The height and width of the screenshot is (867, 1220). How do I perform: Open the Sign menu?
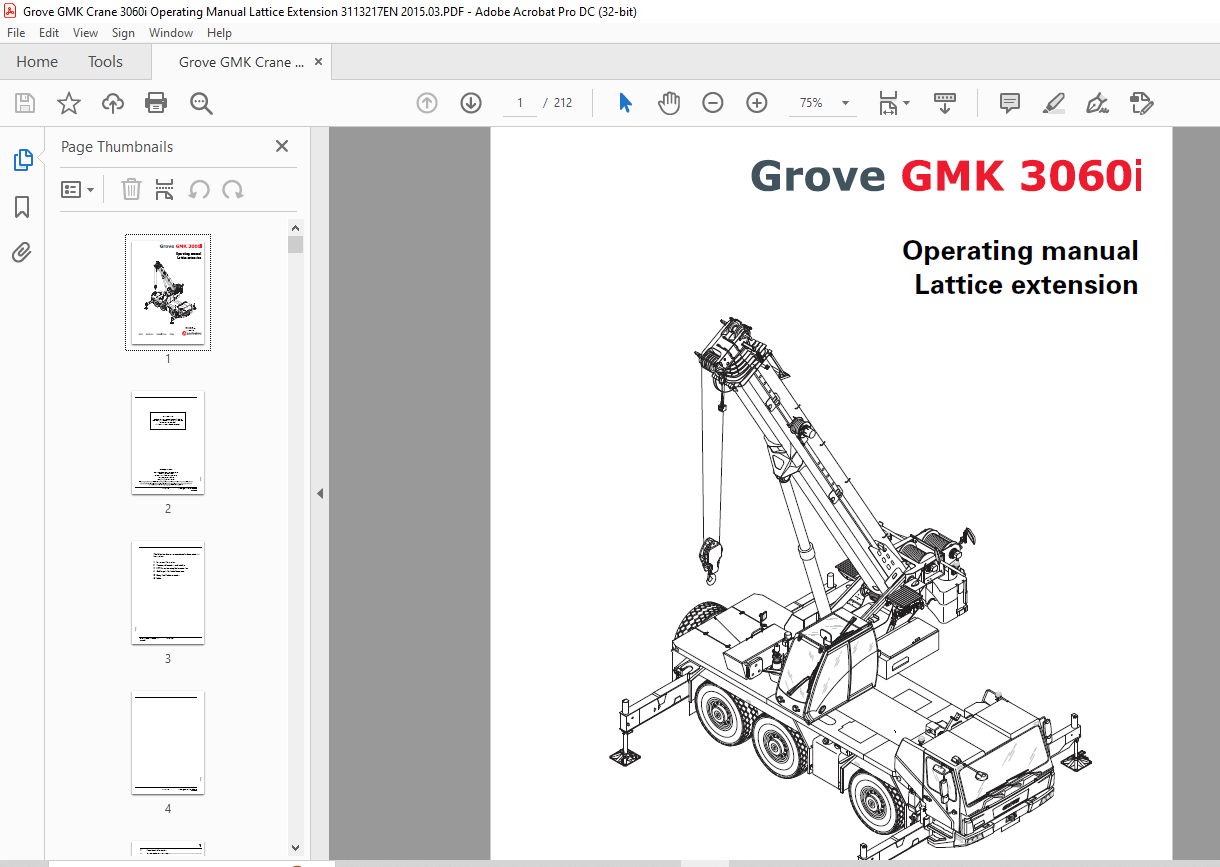[x=123, y=33]
